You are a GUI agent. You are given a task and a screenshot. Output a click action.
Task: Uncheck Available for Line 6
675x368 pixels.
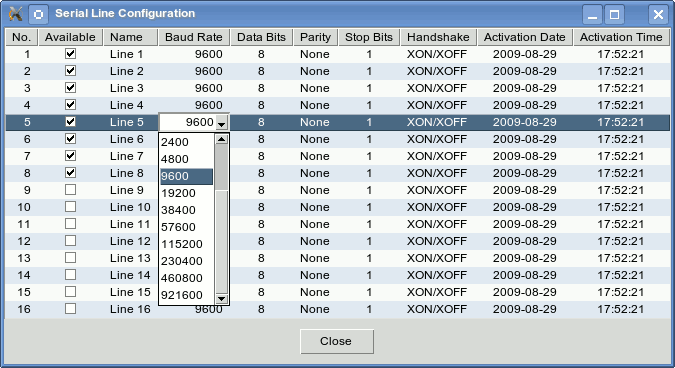click(x=70, y=139)
